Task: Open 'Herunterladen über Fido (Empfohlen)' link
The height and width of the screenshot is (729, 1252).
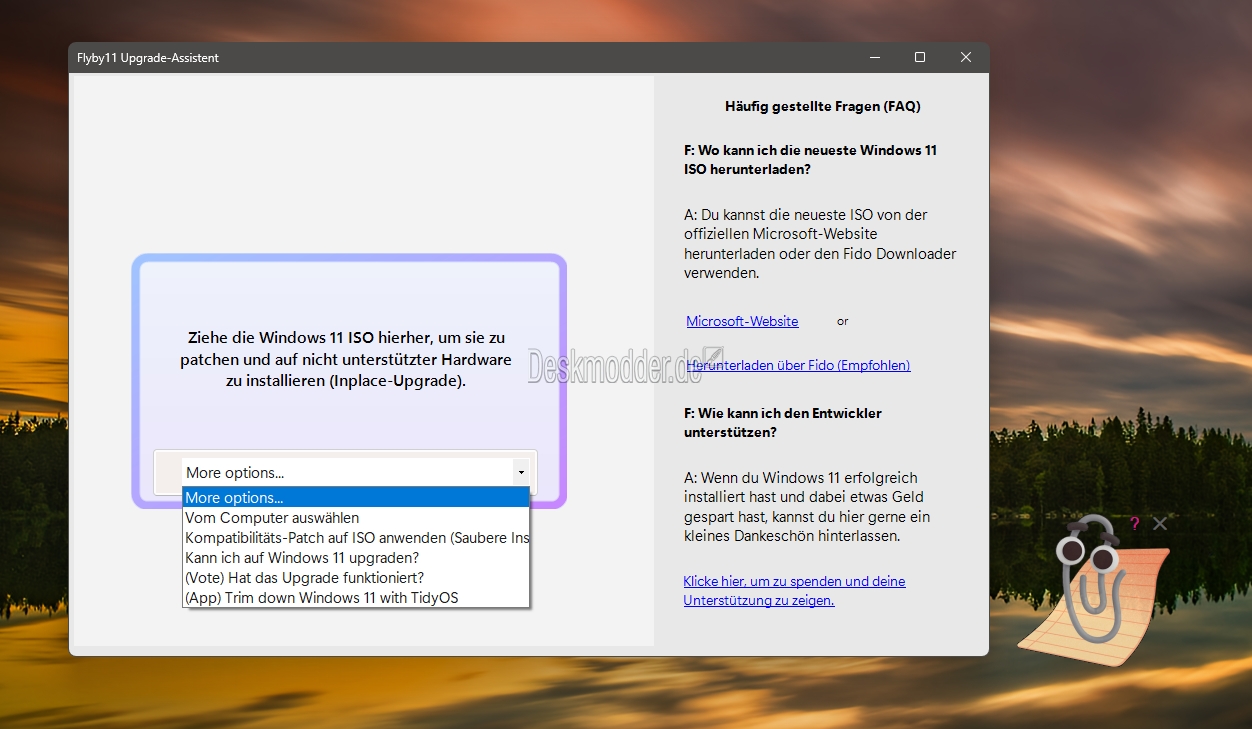Action: coord(798,365)
